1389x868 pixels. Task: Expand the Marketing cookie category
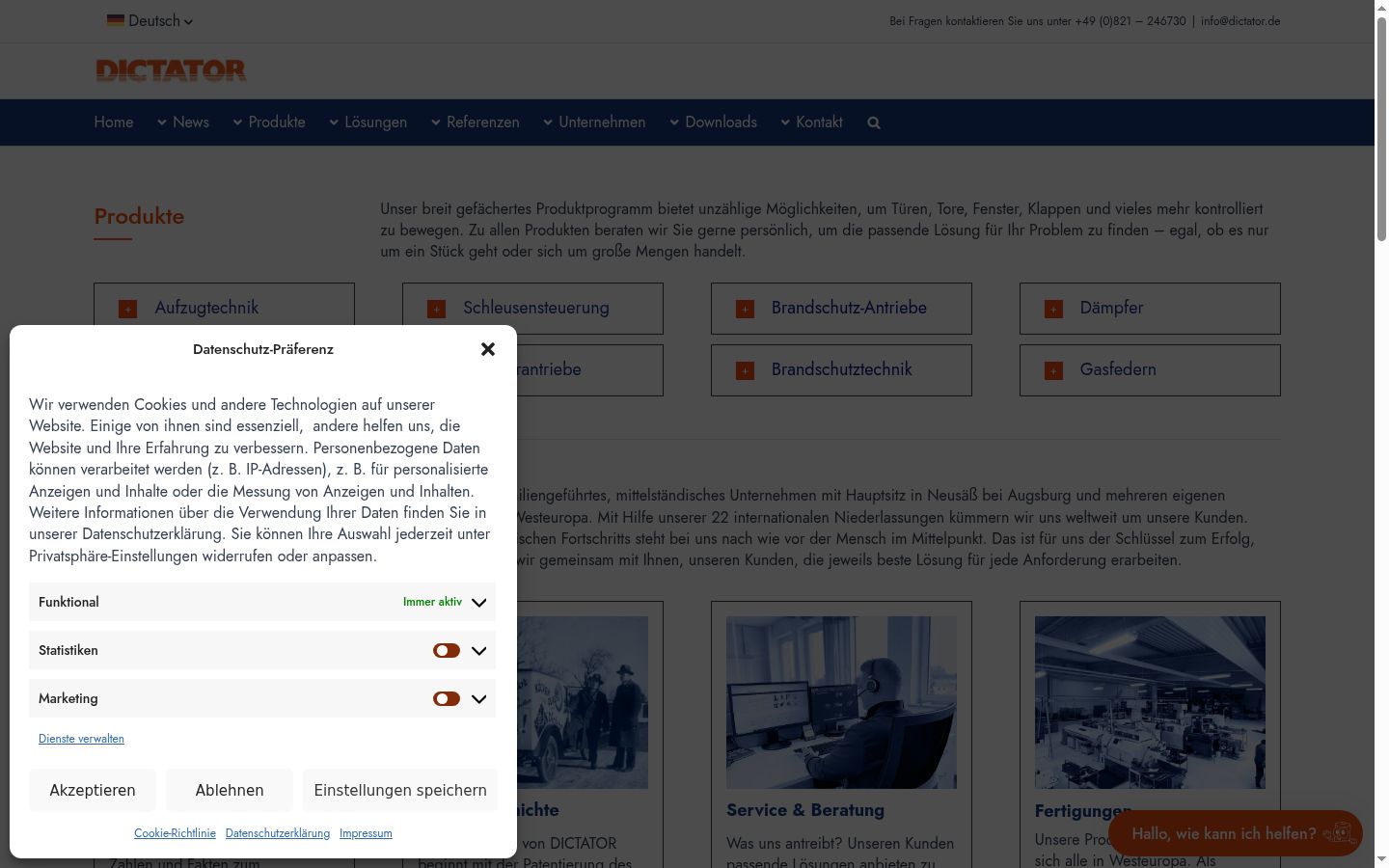coord(478,698)
